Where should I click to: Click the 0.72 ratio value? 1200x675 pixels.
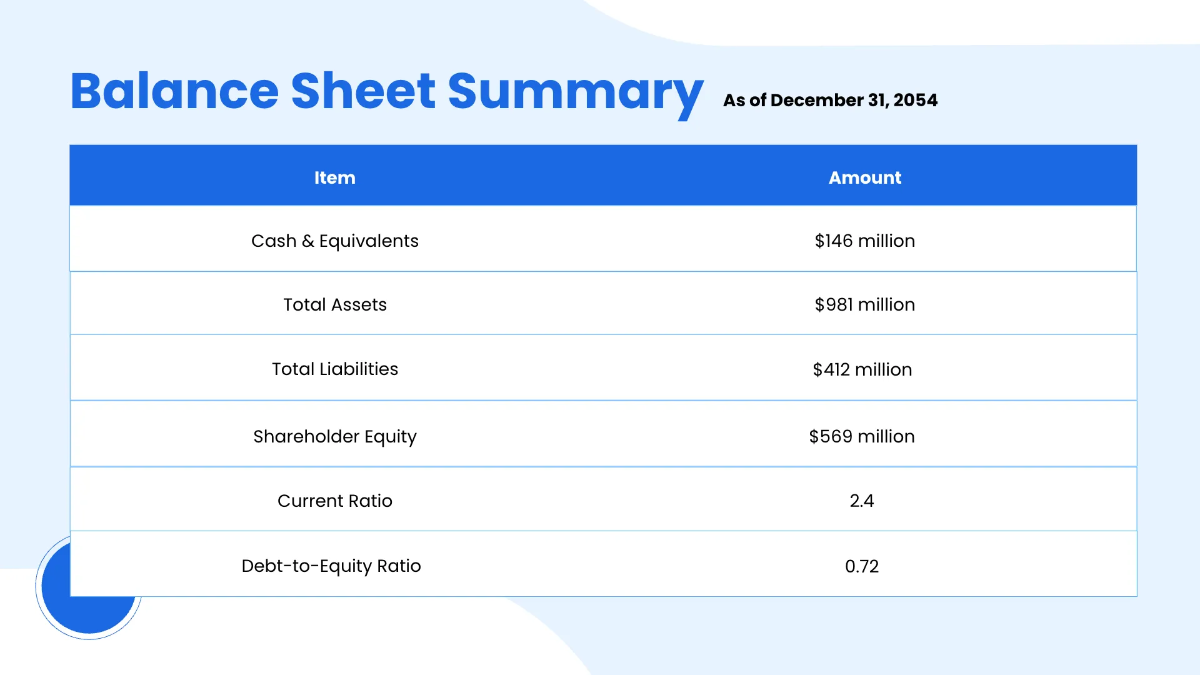[864, 565]
